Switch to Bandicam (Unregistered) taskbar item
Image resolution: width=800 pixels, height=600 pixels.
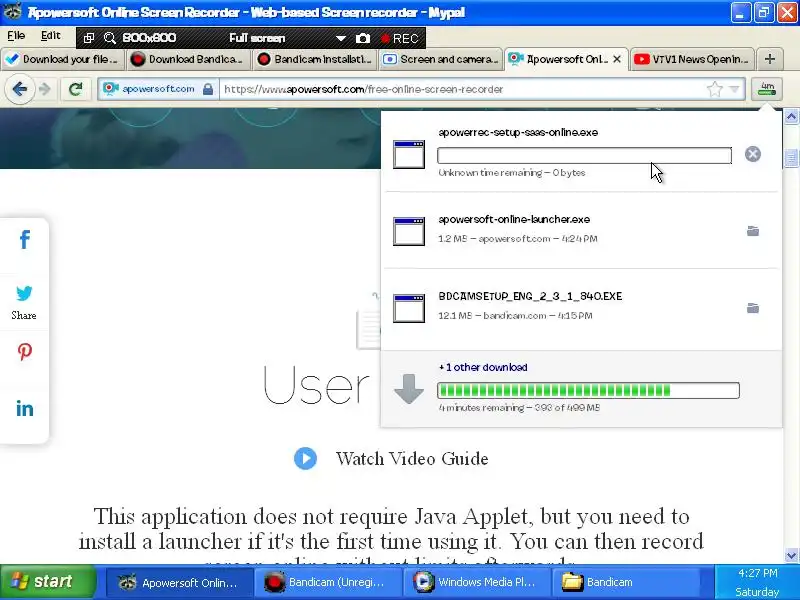point(328,582)
